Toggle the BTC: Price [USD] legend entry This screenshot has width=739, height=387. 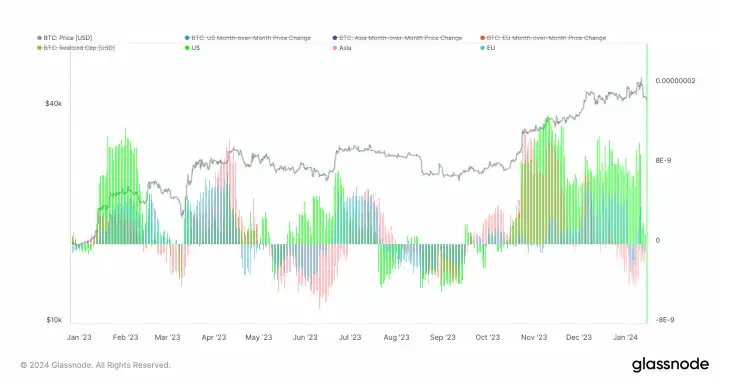(x=65, y=38)
